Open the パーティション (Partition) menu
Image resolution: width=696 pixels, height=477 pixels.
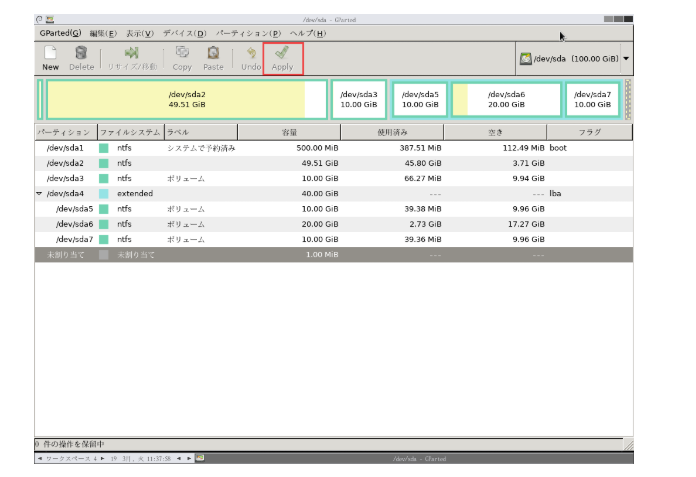pos(248,33)
